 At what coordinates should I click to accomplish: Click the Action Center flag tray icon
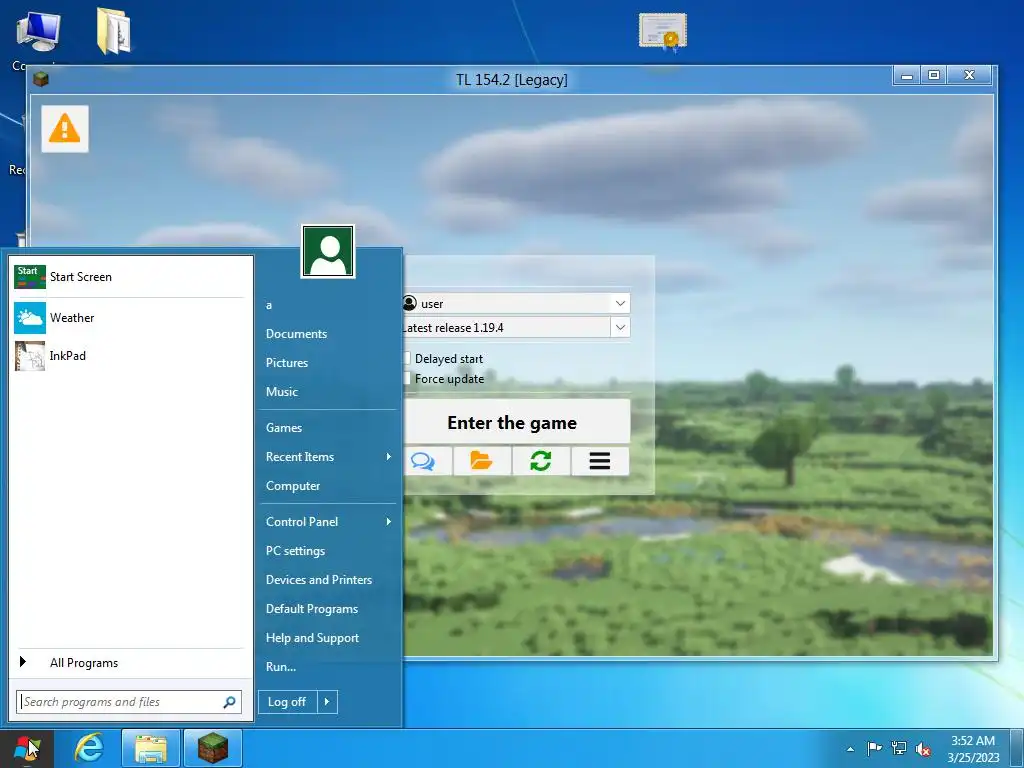(x=874, y=748)
